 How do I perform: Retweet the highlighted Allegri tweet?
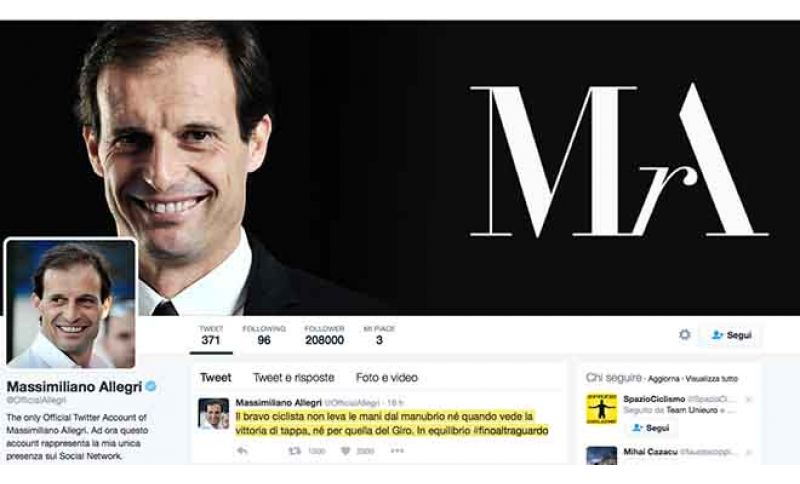click(295, 451)
